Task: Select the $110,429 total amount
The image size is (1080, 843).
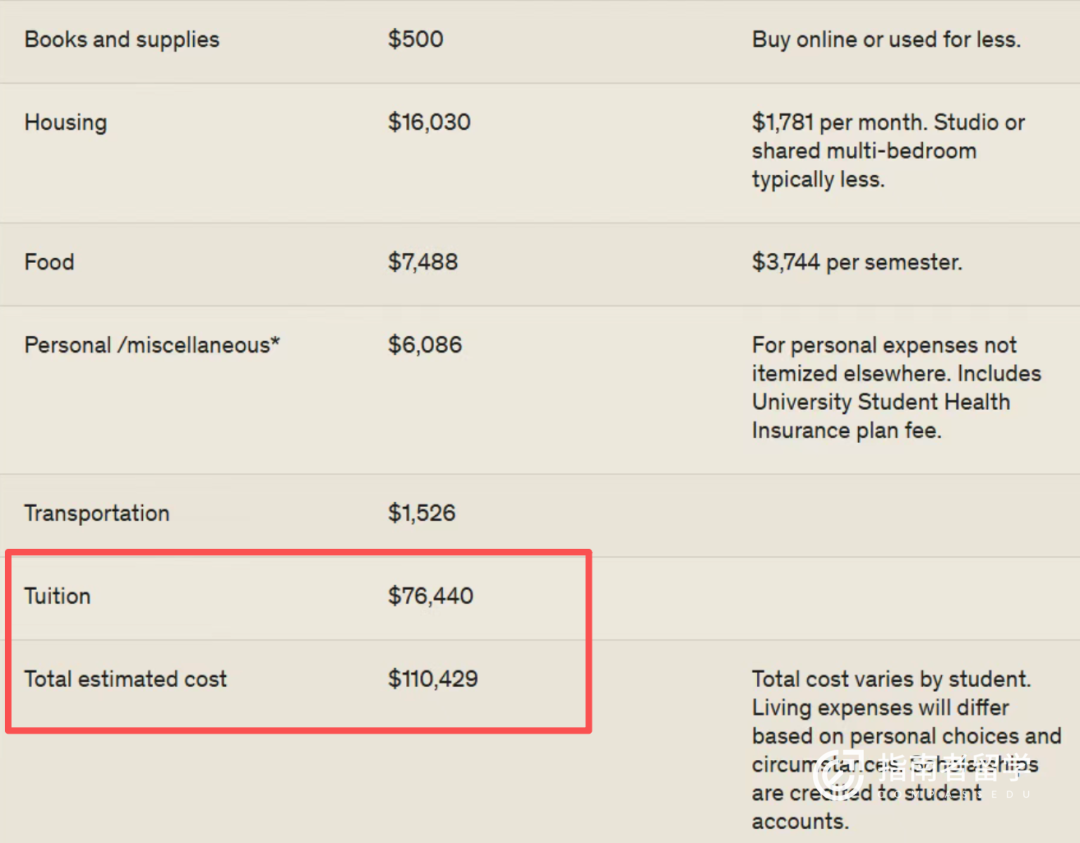Action: pos(433,679)
